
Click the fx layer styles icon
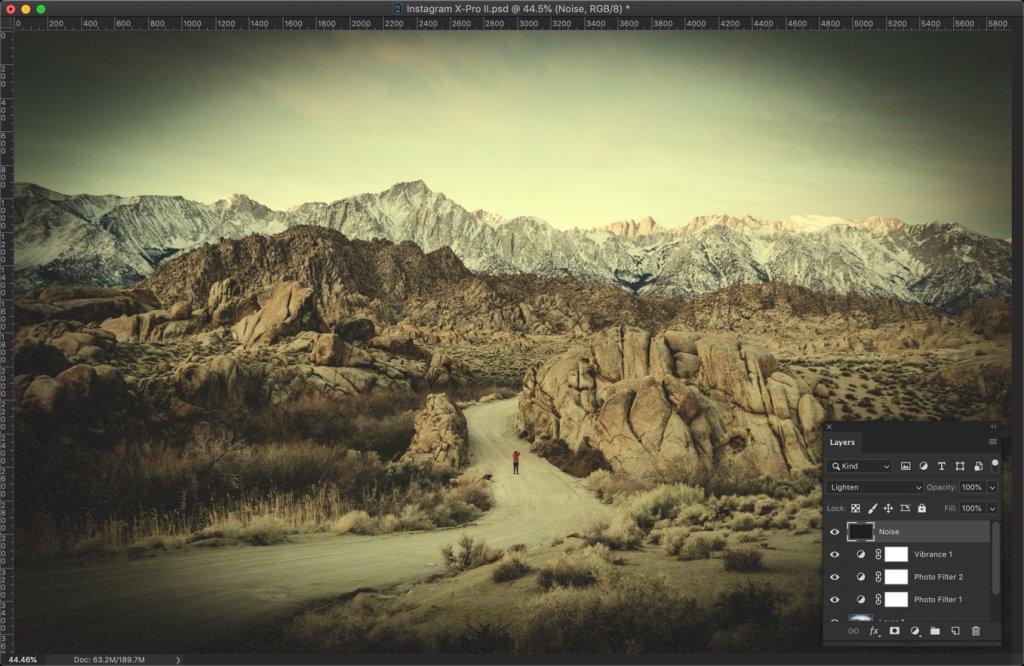(x=873, y=631)
